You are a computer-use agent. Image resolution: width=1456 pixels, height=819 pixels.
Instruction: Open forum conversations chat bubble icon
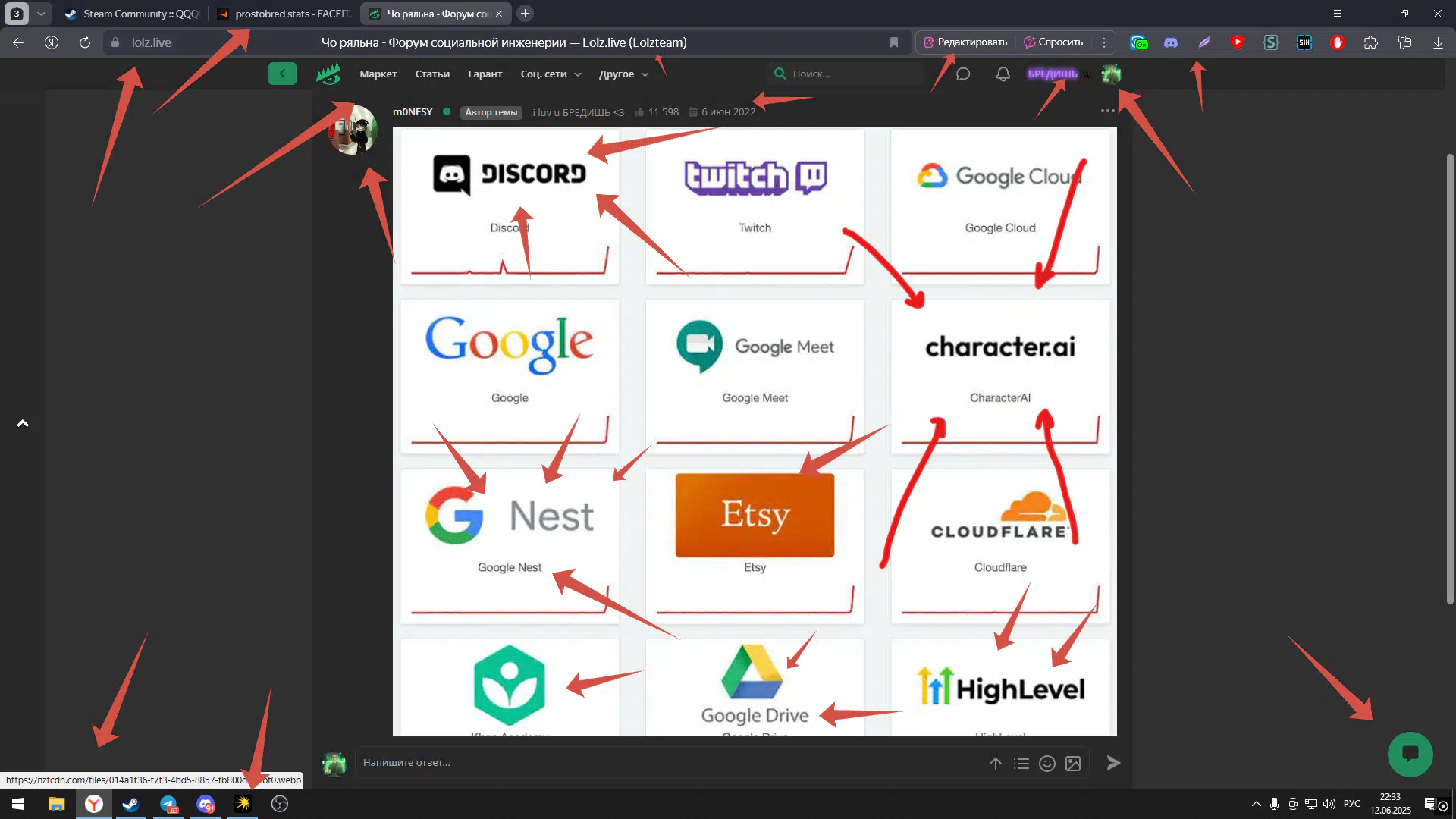[963, 74]
